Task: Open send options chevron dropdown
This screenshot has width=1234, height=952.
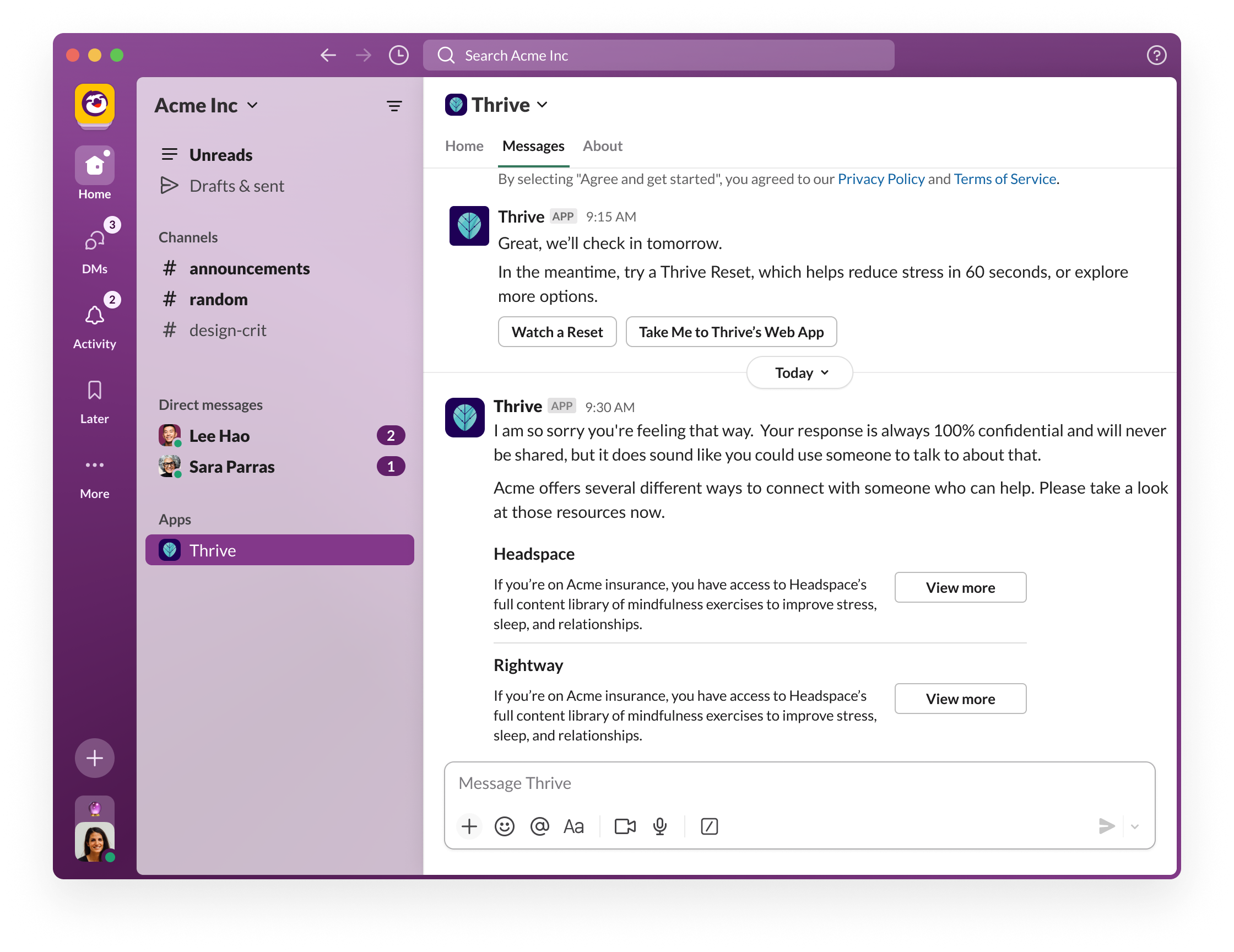Action: pos(1135,826)
